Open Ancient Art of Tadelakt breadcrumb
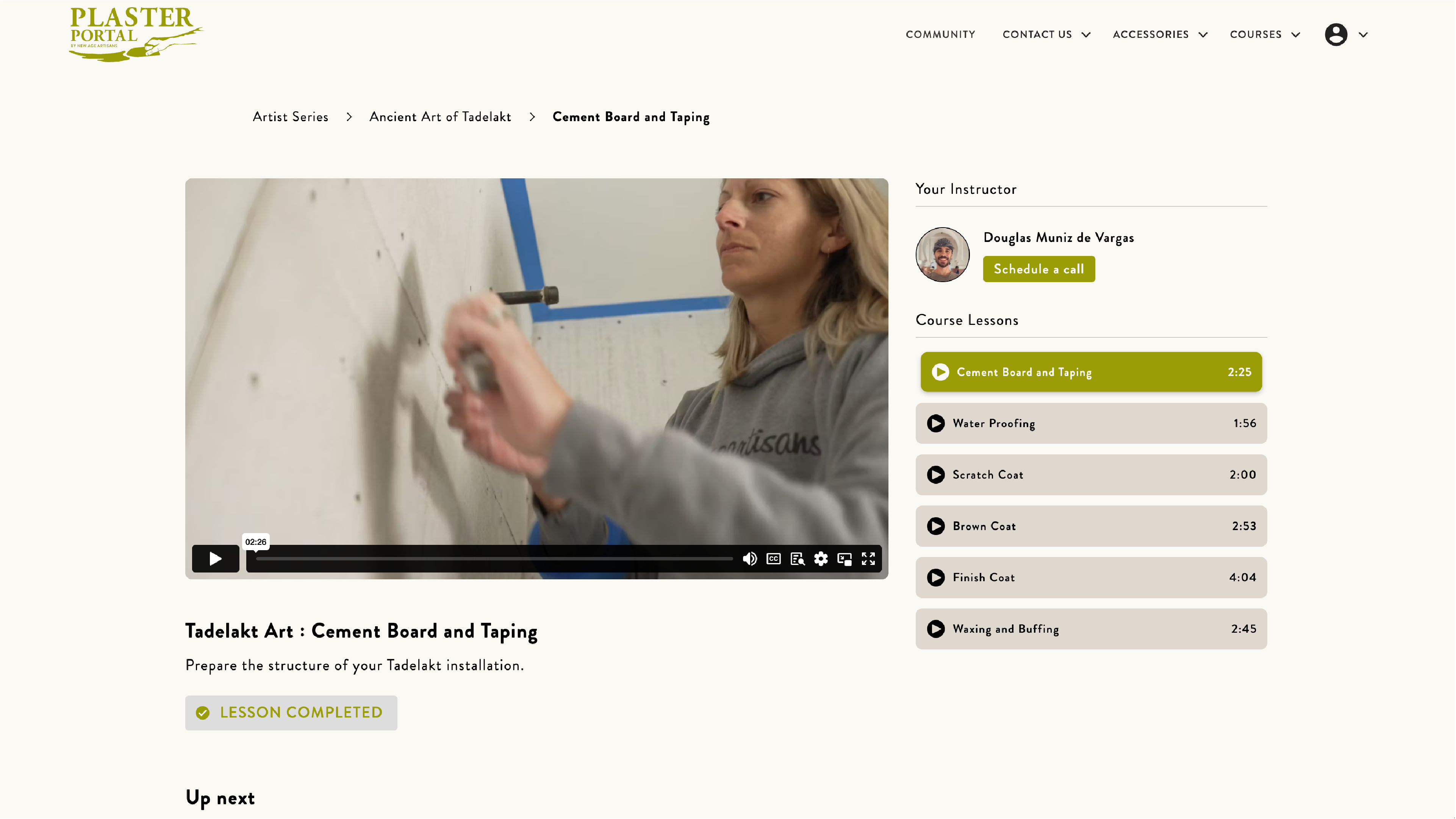 click(x=440, y=116)
